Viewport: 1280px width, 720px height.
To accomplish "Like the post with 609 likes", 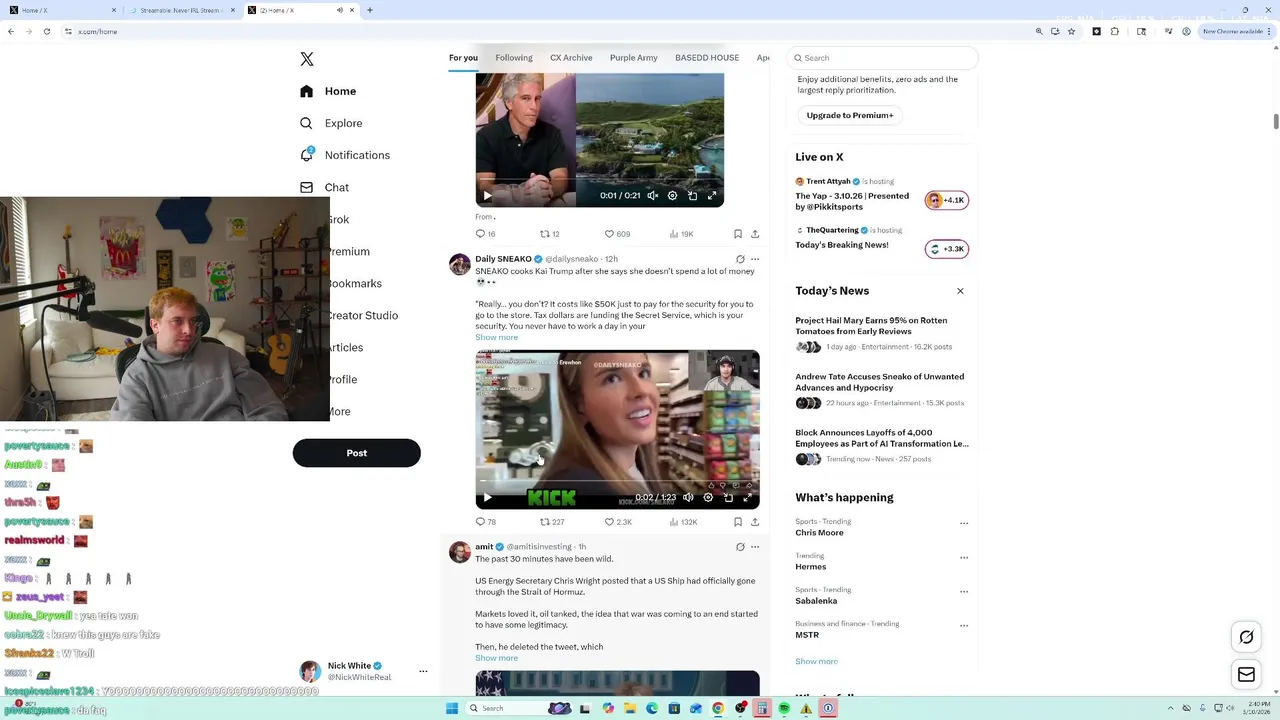I will (617, 234).
